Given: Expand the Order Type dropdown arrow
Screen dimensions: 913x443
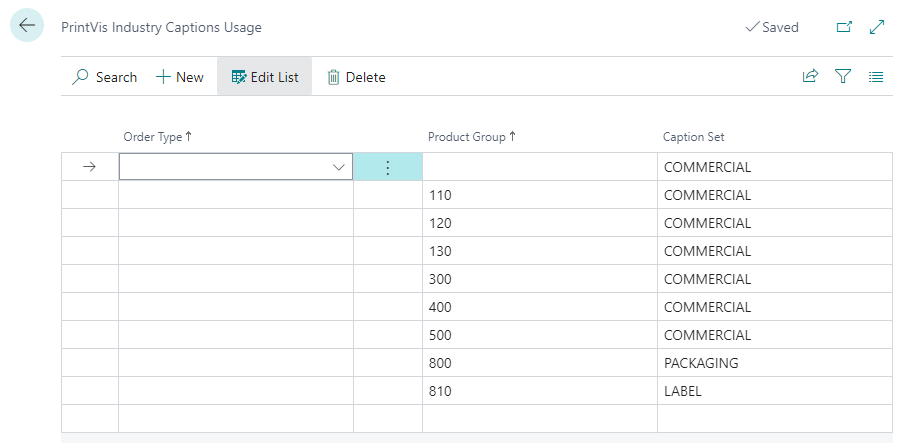Looking at the screenshot, I should [x=338, y=167].
